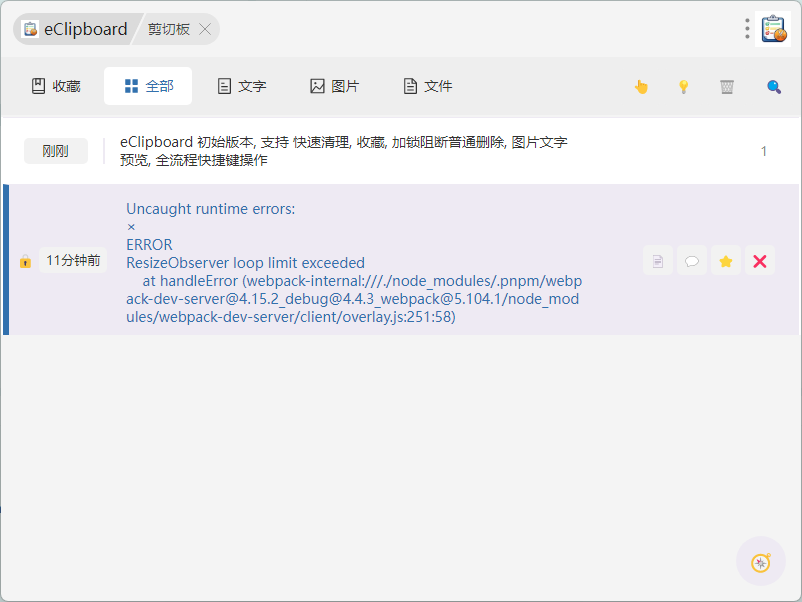This screenshot has height=602, width=802.
Task: Switch to the 文字 tab
Action: point(242,86)
